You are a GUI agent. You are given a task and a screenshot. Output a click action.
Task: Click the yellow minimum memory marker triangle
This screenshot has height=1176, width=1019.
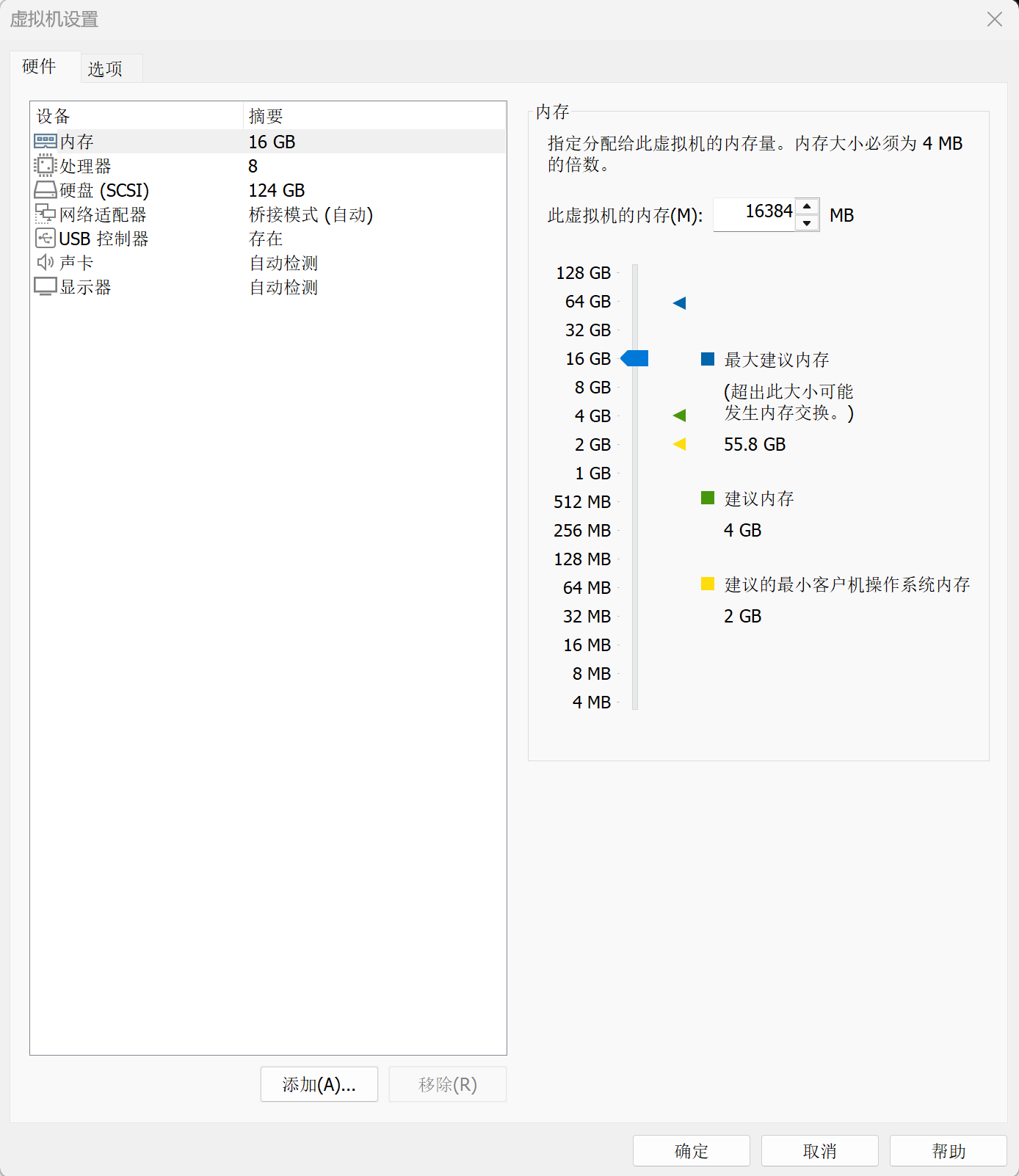coord(680,444)
